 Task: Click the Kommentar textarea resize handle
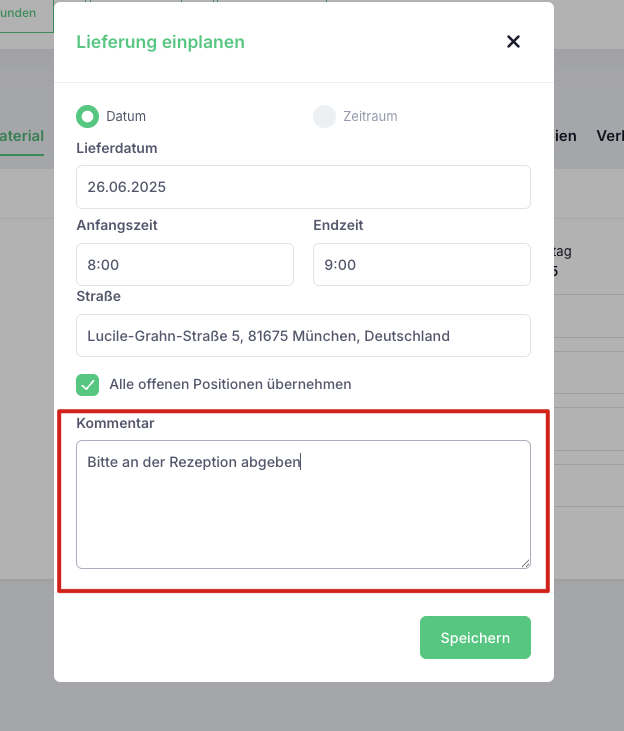tap(525, 564)
